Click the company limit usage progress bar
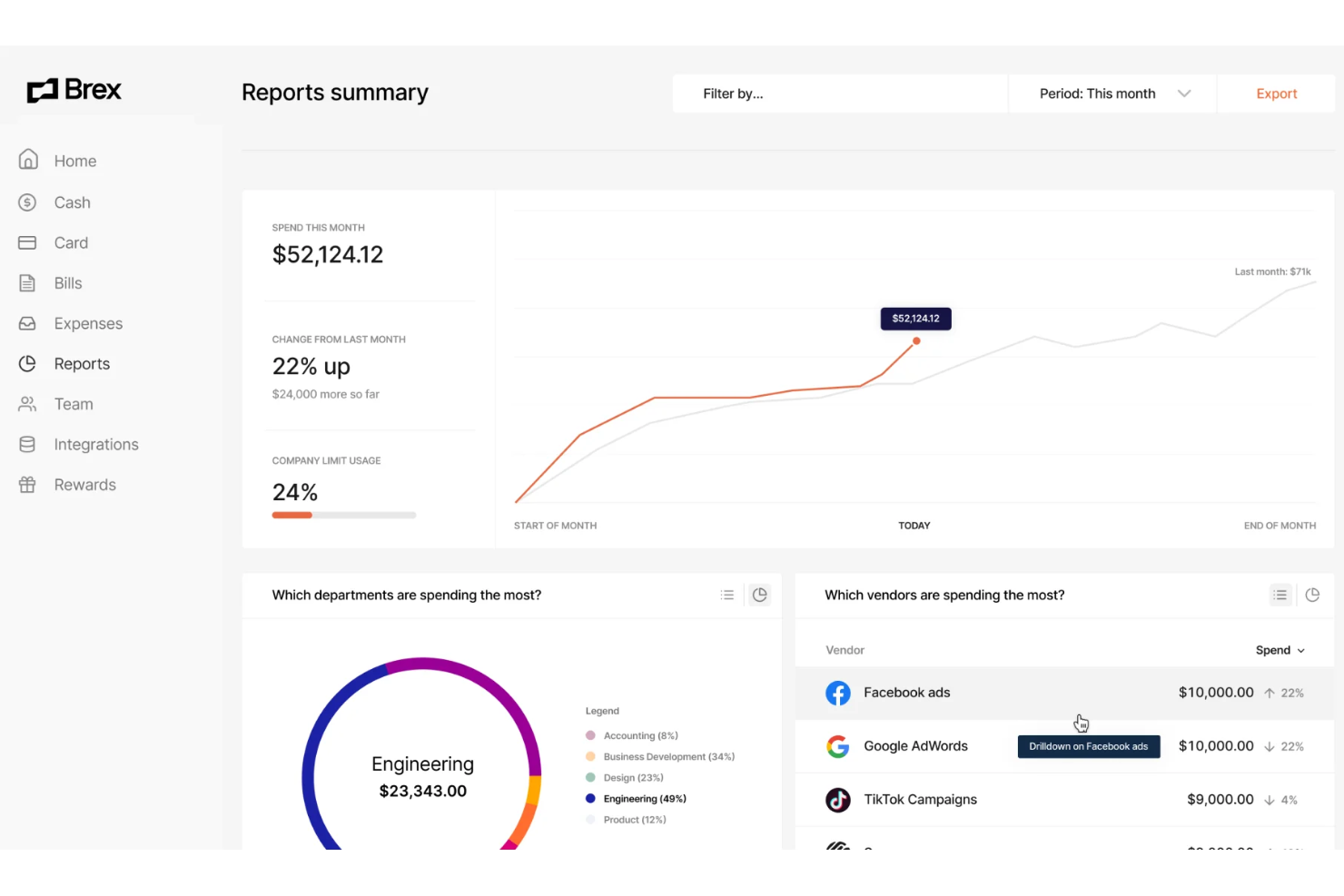 [x=344, y=515]
